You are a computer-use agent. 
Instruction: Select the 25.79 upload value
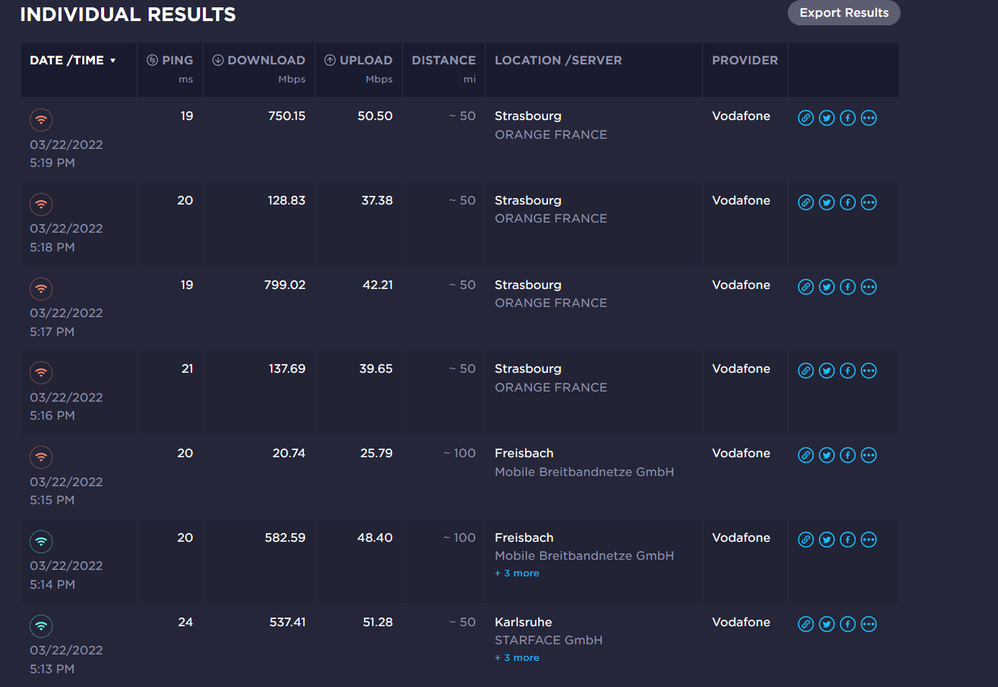[376, 453]
